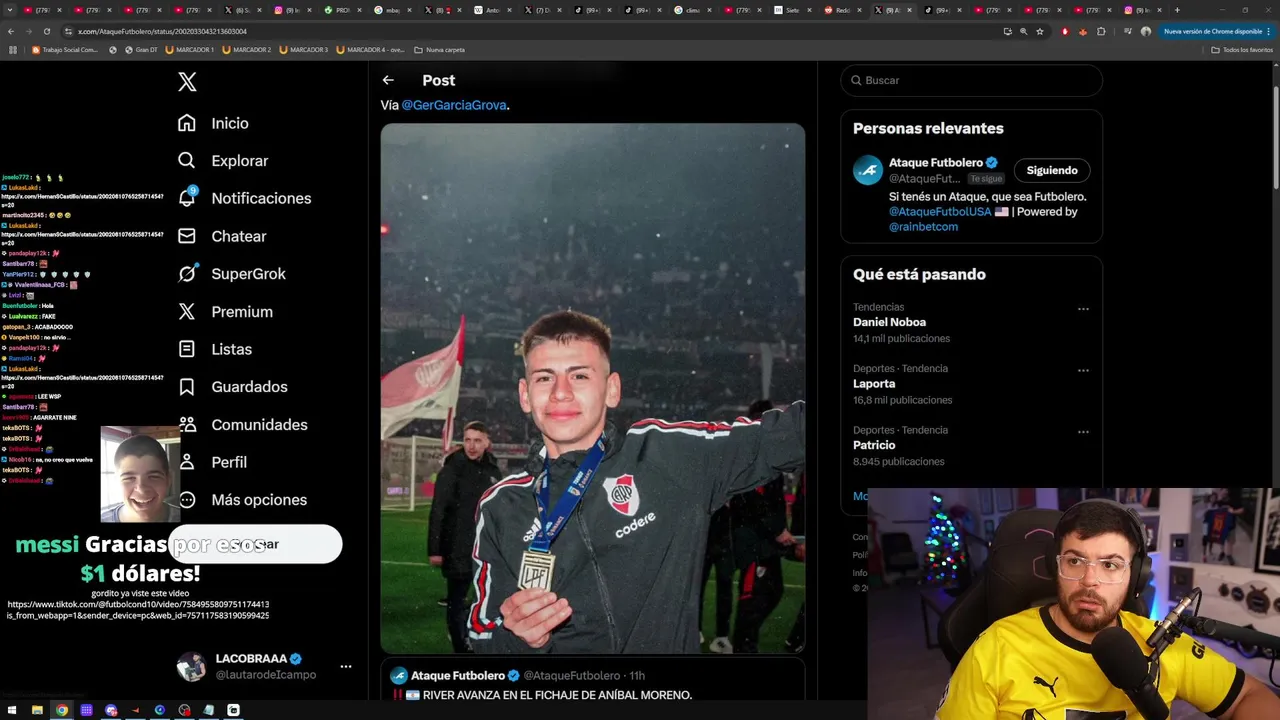Click the install-app icon in address bar
Screen dimensions: 1280x720
(1007, 31)
